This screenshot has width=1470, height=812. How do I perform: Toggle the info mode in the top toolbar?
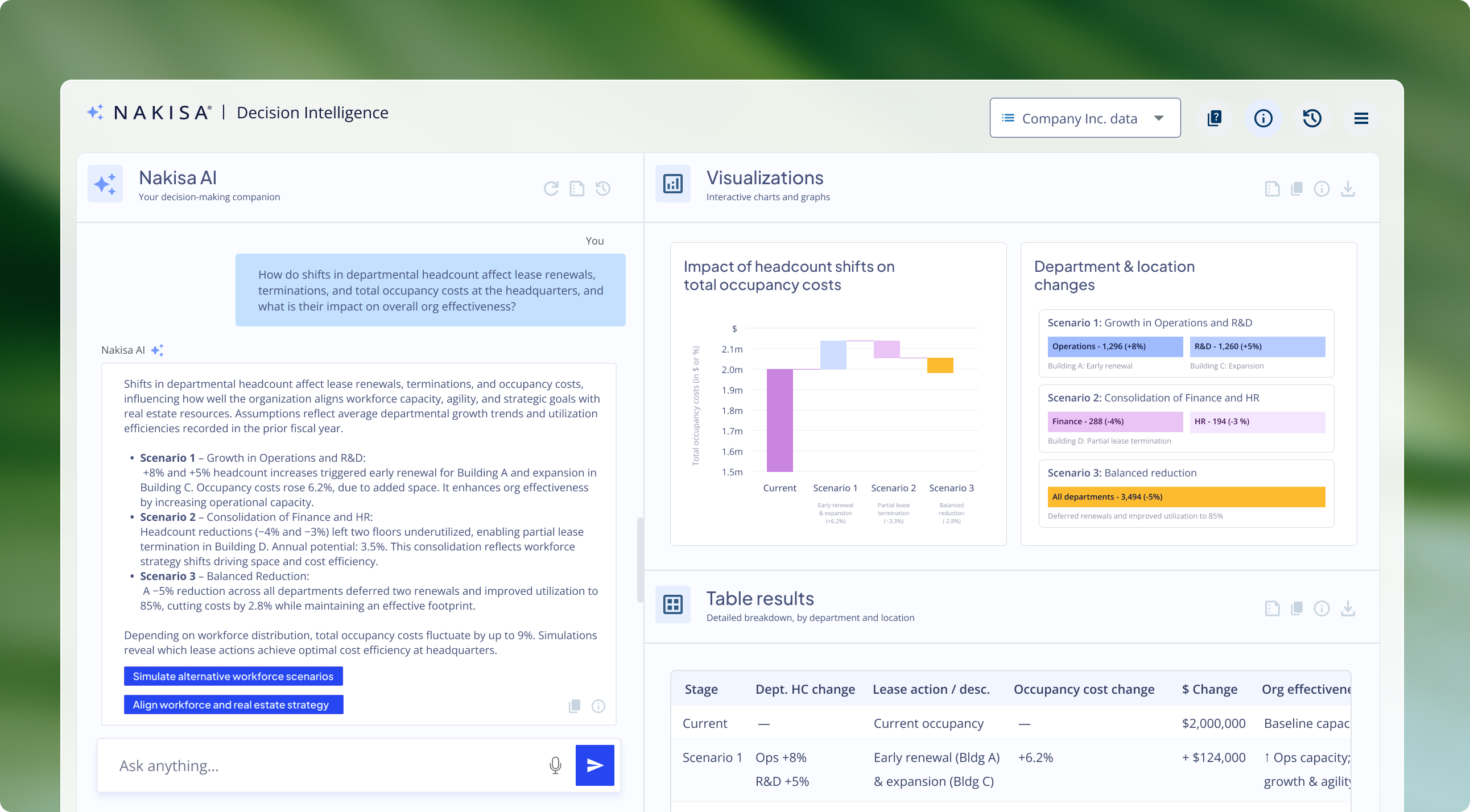[1263, 118]
